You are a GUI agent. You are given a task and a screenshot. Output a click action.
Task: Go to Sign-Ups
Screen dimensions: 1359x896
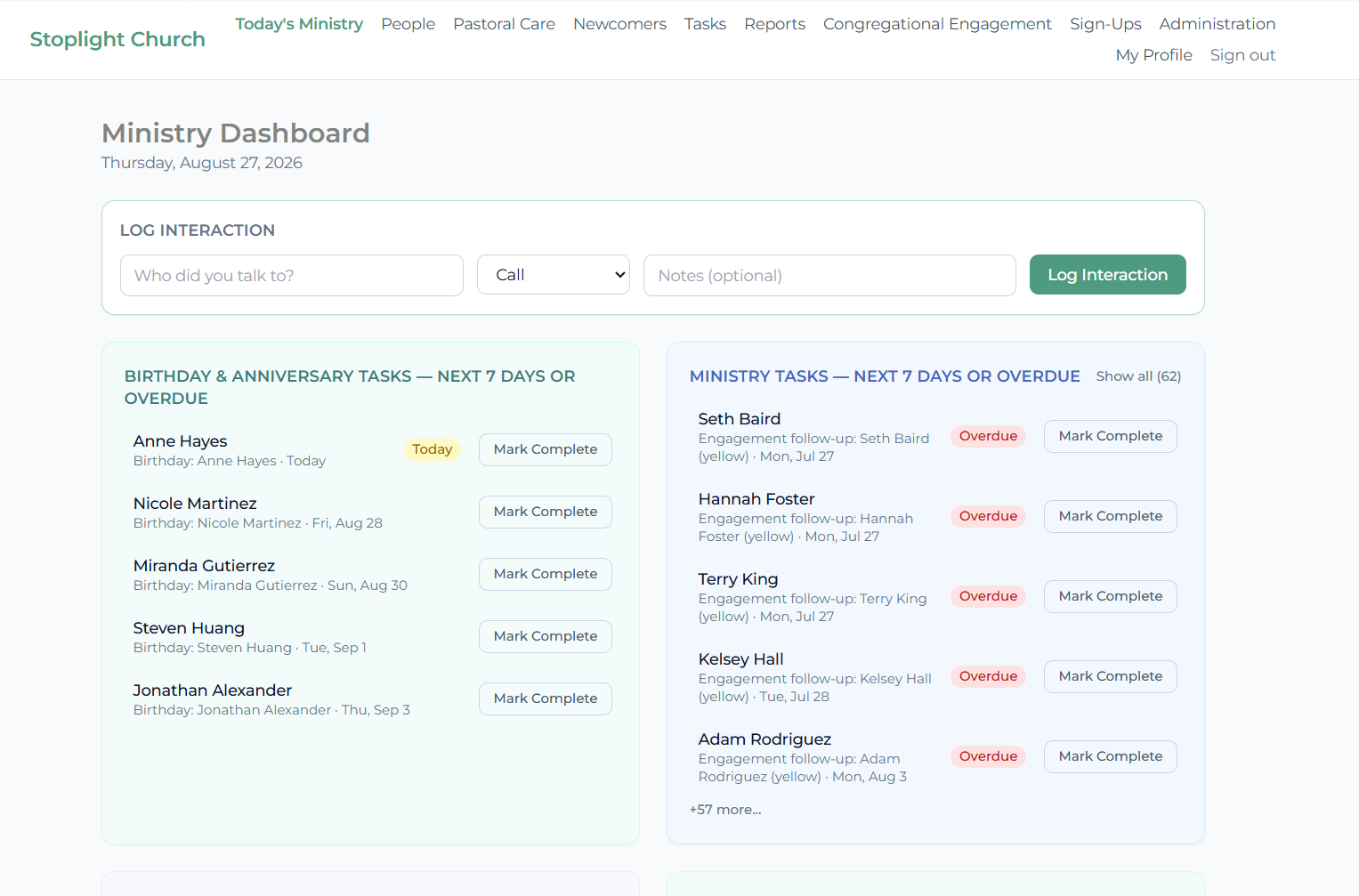pyautogui.click(x=1105, y=24)
